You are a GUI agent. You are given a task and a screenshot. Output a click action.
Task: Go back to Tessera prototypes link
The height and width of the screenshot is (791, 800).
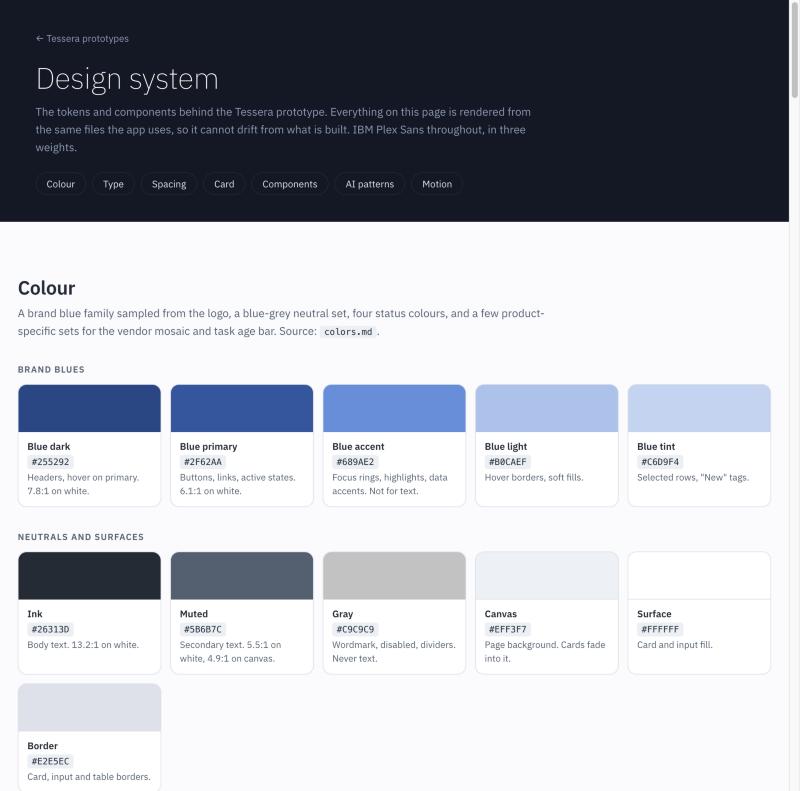point(82,39)
